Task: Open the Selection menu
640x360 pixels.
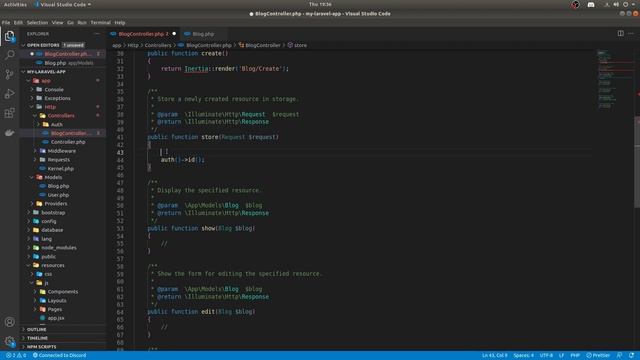Action: click(x=37, y=23)
